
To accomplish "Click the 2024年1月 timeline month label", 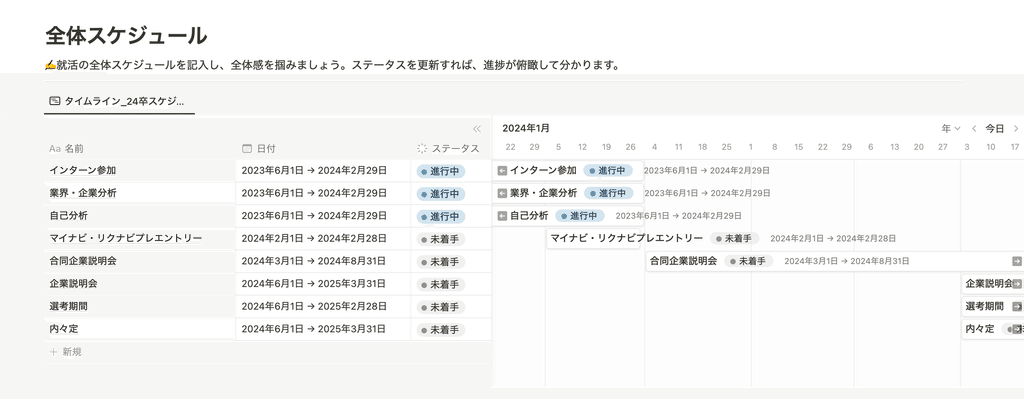I will (526, 128).
